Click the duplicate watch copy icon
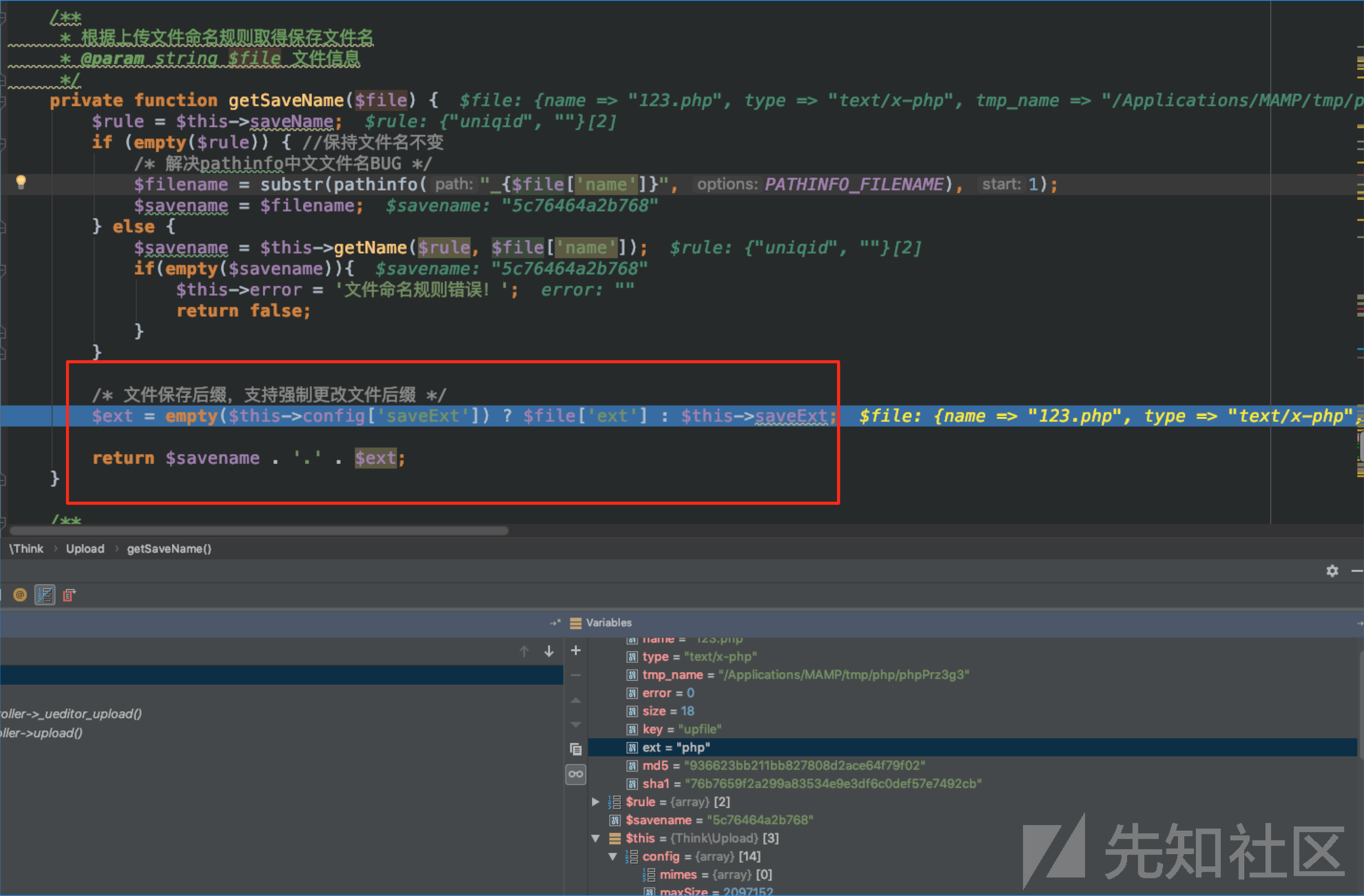 pos(576,749)
